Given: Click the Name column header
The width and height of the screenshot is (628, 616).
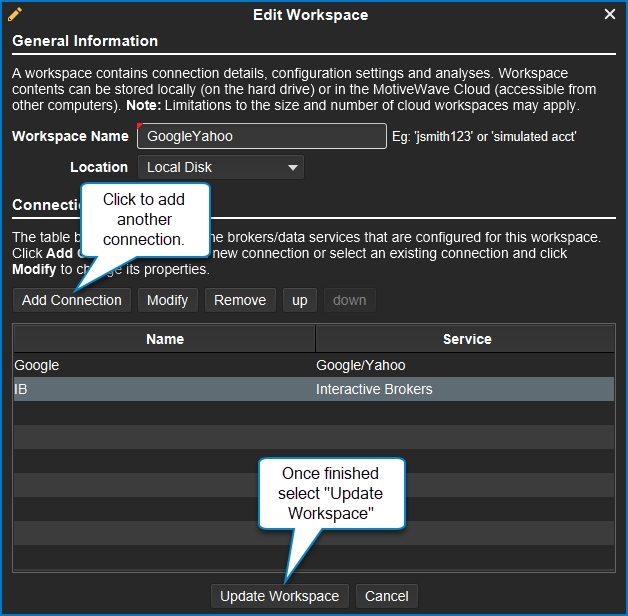Looking at the screenshot, I should coord(165,339).
